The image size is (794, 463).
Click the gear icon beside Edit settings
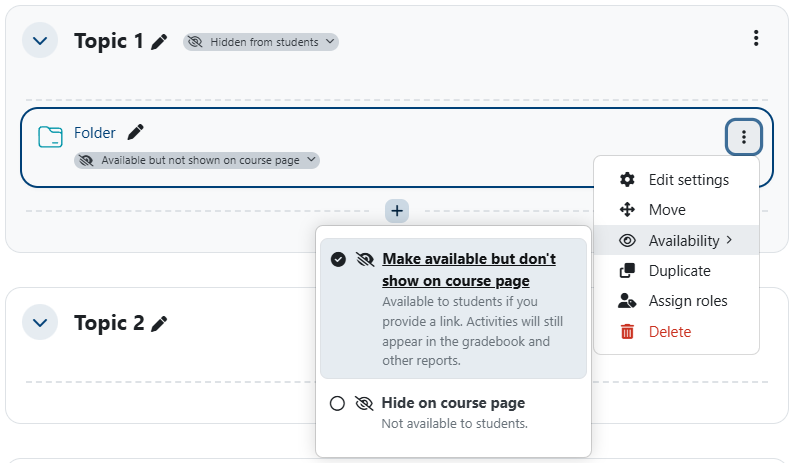point(627,179)
